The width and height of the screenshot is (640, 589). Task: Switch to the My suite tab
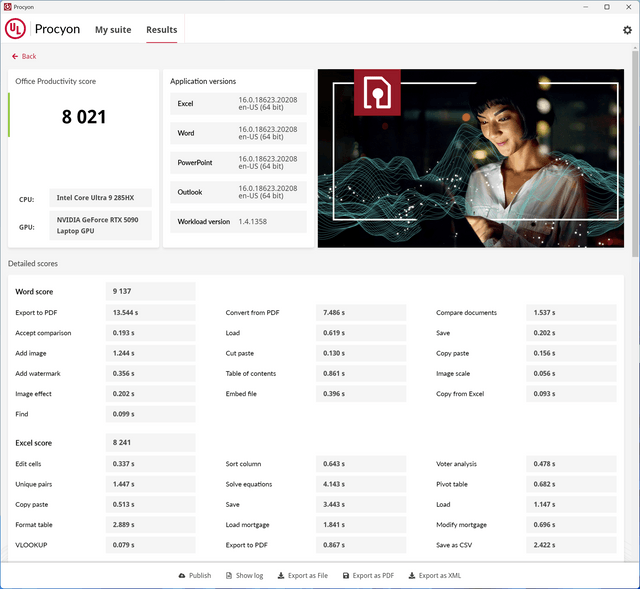coord(113,30)
